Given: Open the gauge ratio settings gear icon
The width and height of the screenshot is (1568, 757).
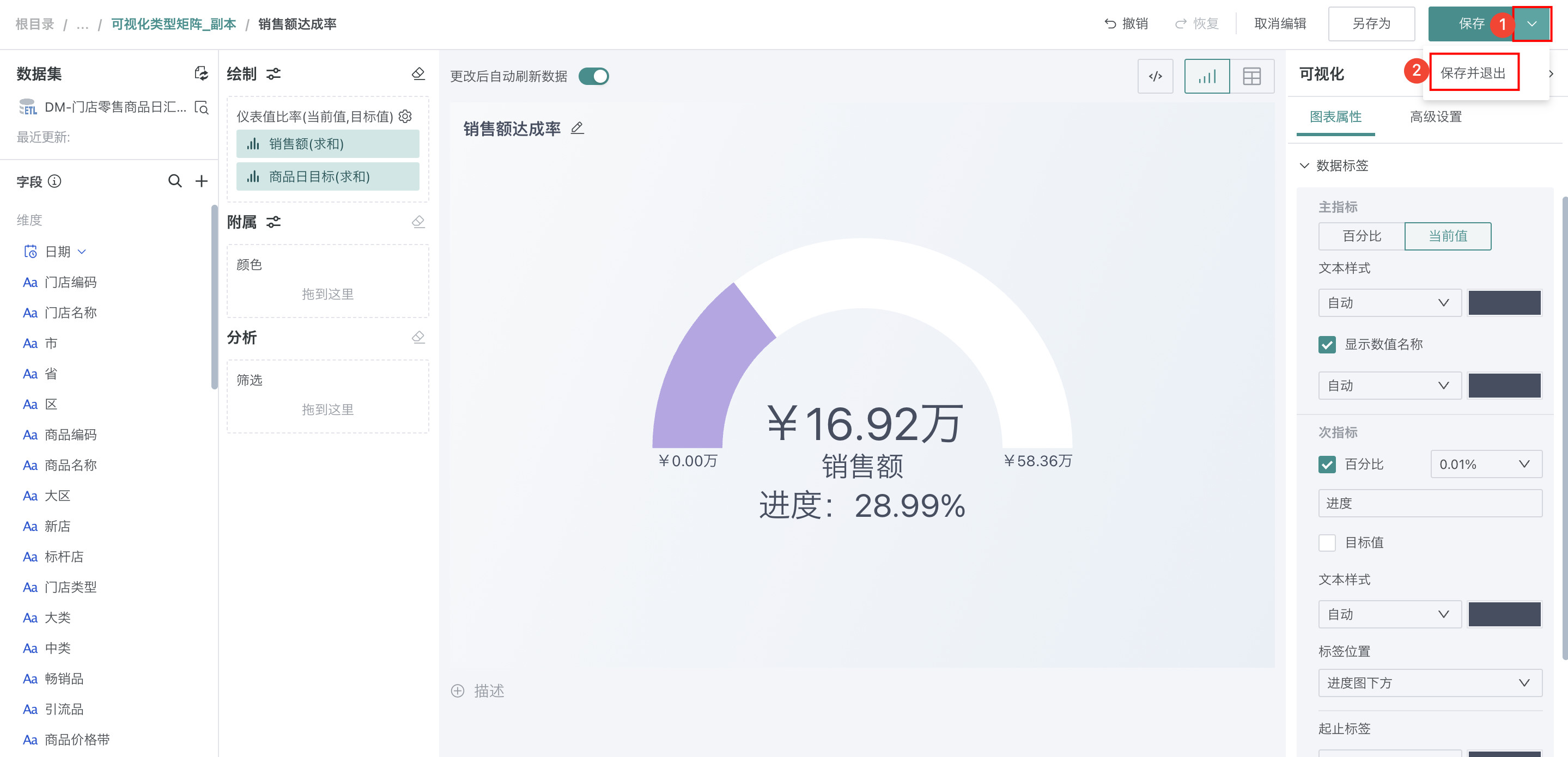Looking at the screenshot, I should coord(405,115).
